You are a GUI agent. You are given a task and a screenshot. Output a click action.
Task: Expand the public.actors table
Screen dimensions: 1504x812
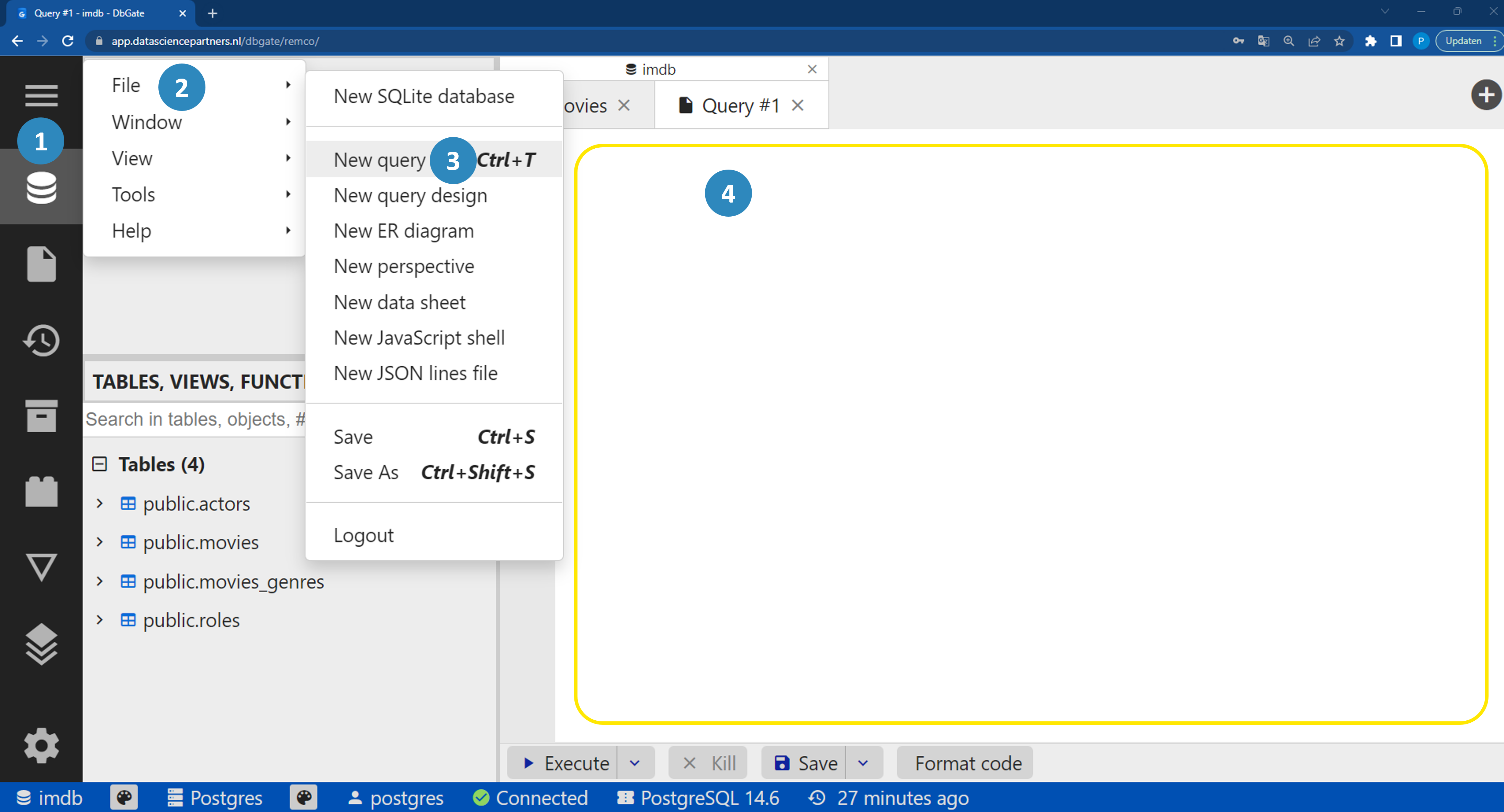(x=99, y=503)
